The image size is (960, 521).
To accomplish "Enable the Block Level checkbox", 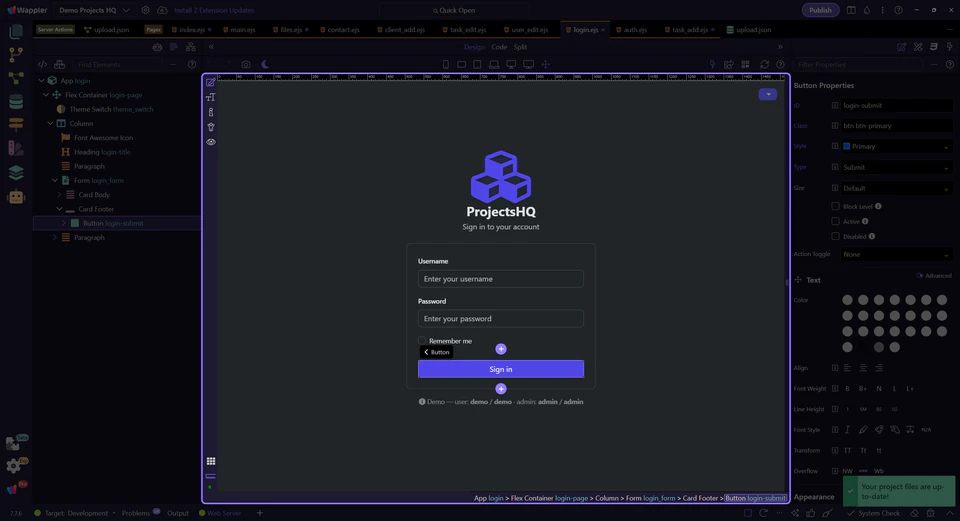I will click(835, 206).
